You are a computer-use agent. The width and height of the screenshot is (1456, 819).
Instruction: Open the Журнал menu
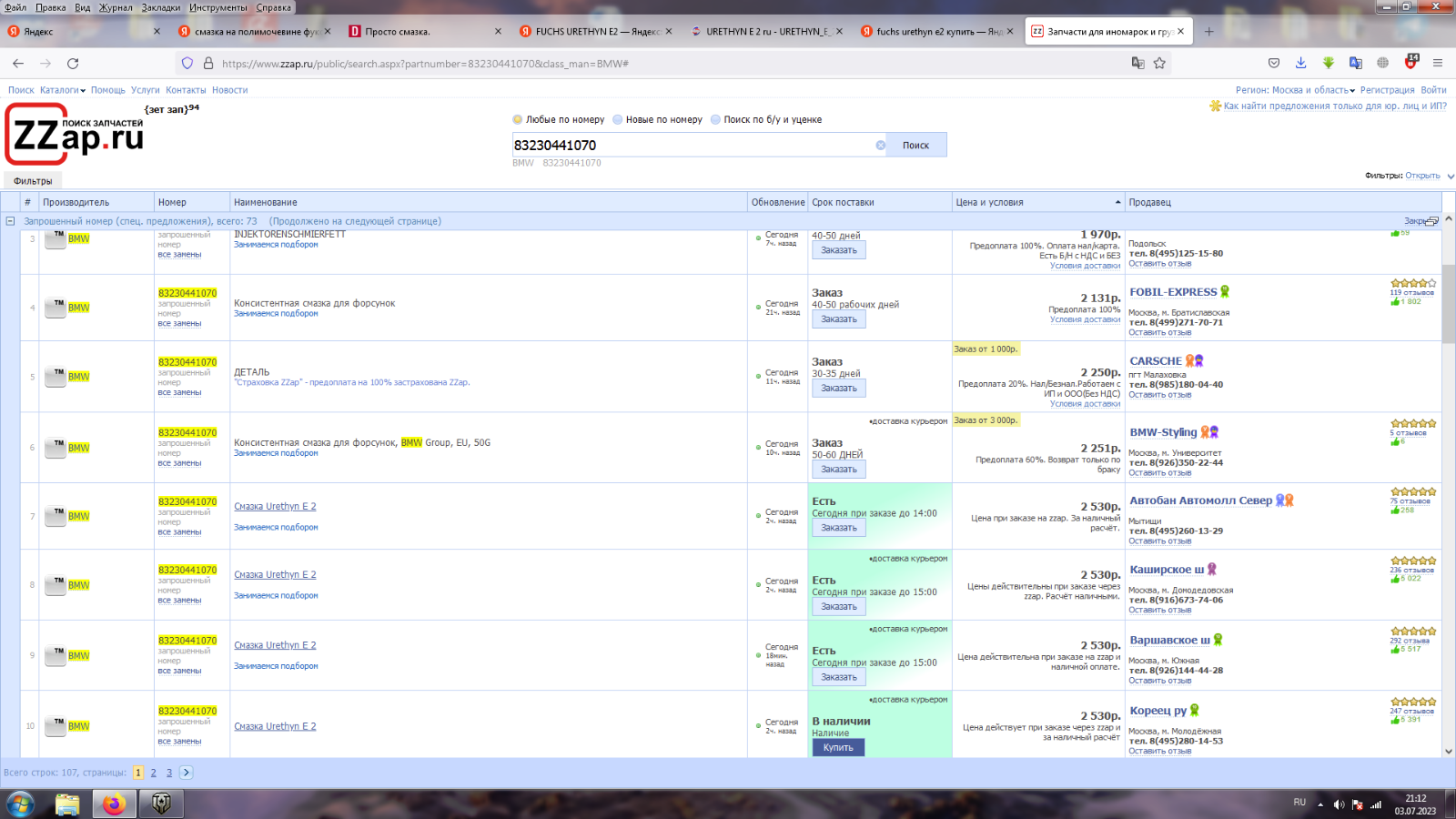(x=116, y=7)
